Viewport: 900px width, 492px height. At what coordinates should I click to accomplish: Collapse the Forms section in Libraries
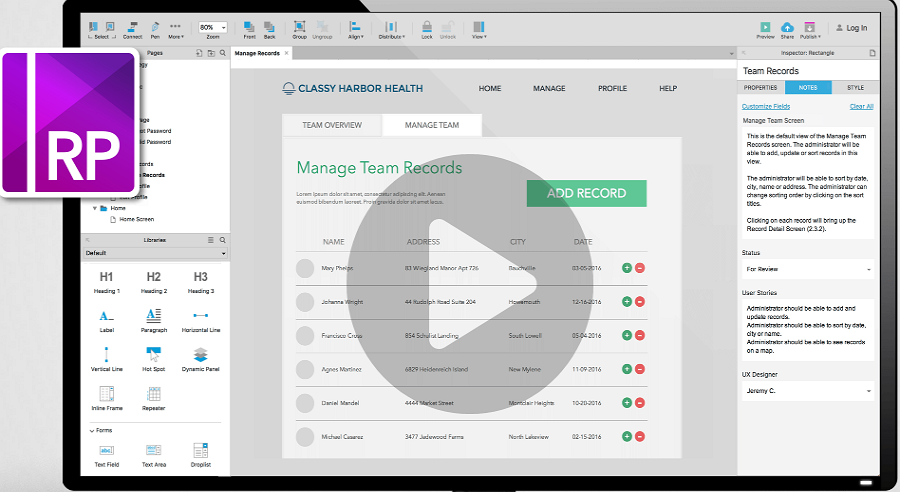92,431
